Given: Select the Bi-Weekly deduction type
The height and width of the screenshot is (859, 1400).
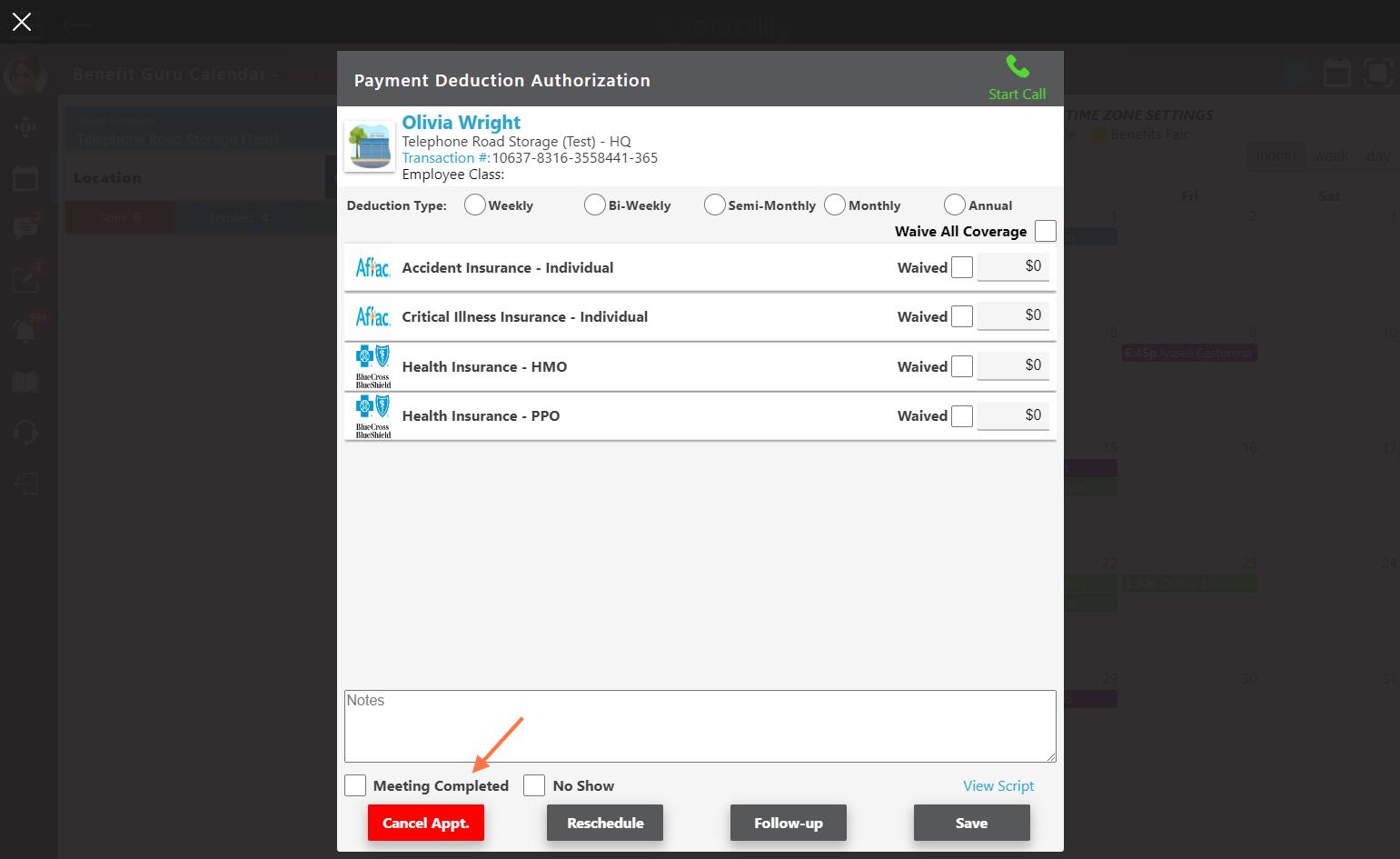Looking at the screenshot, I should (595, 205).
